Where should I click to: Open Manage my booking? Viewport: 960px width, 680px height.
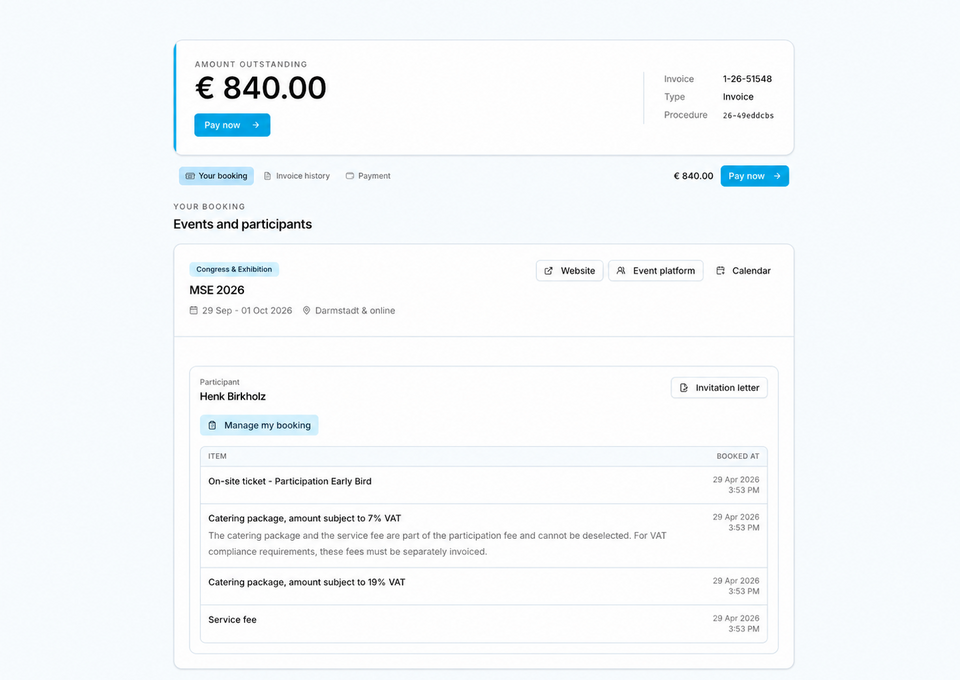point(259,425)
